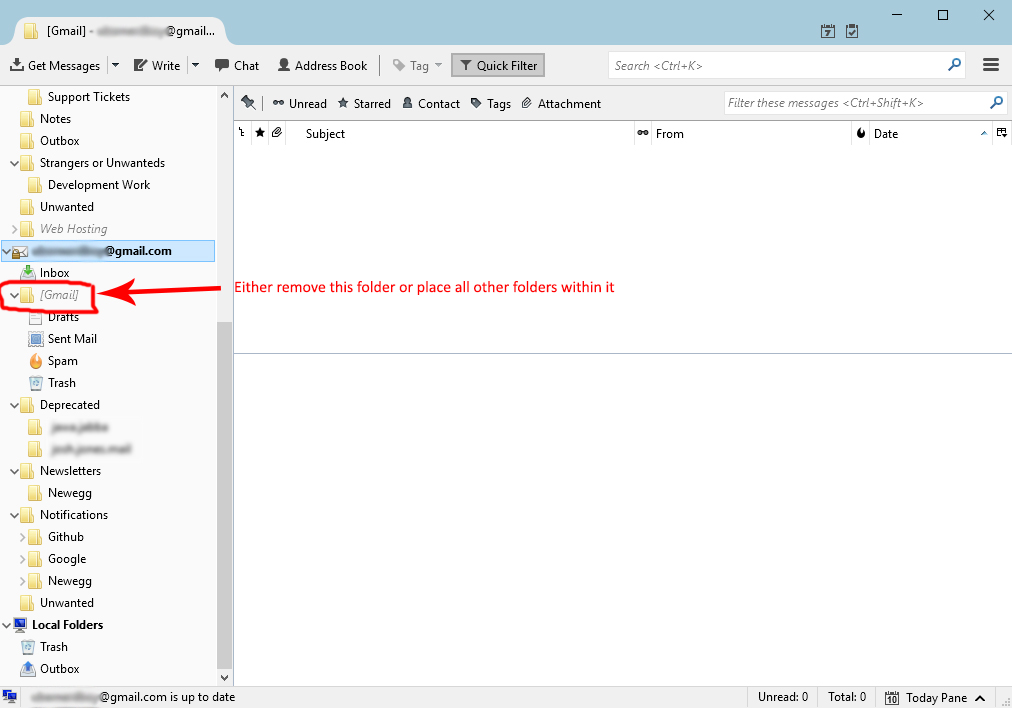1012x708 pixels.
Task: Toggle the Quick Filter bar
Action: tap(497, 64)
